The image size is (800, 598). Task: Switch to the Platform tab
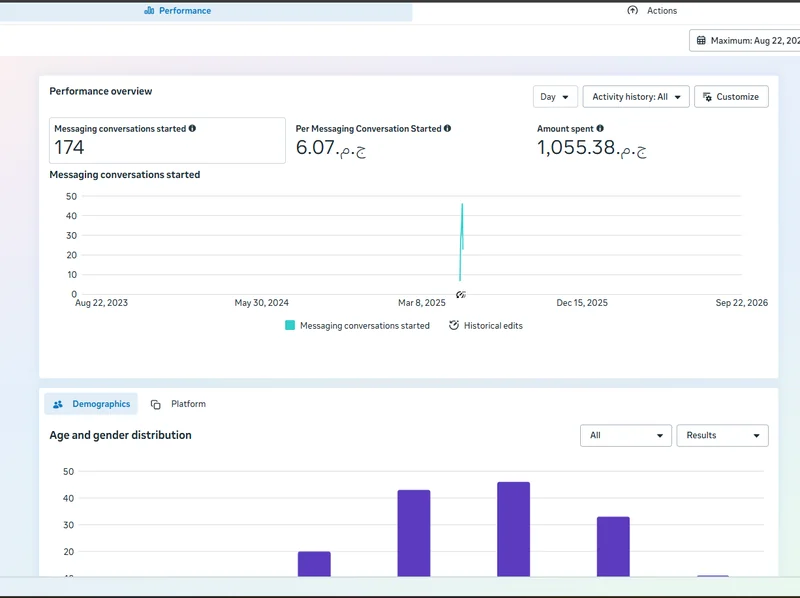pos(179,404)
